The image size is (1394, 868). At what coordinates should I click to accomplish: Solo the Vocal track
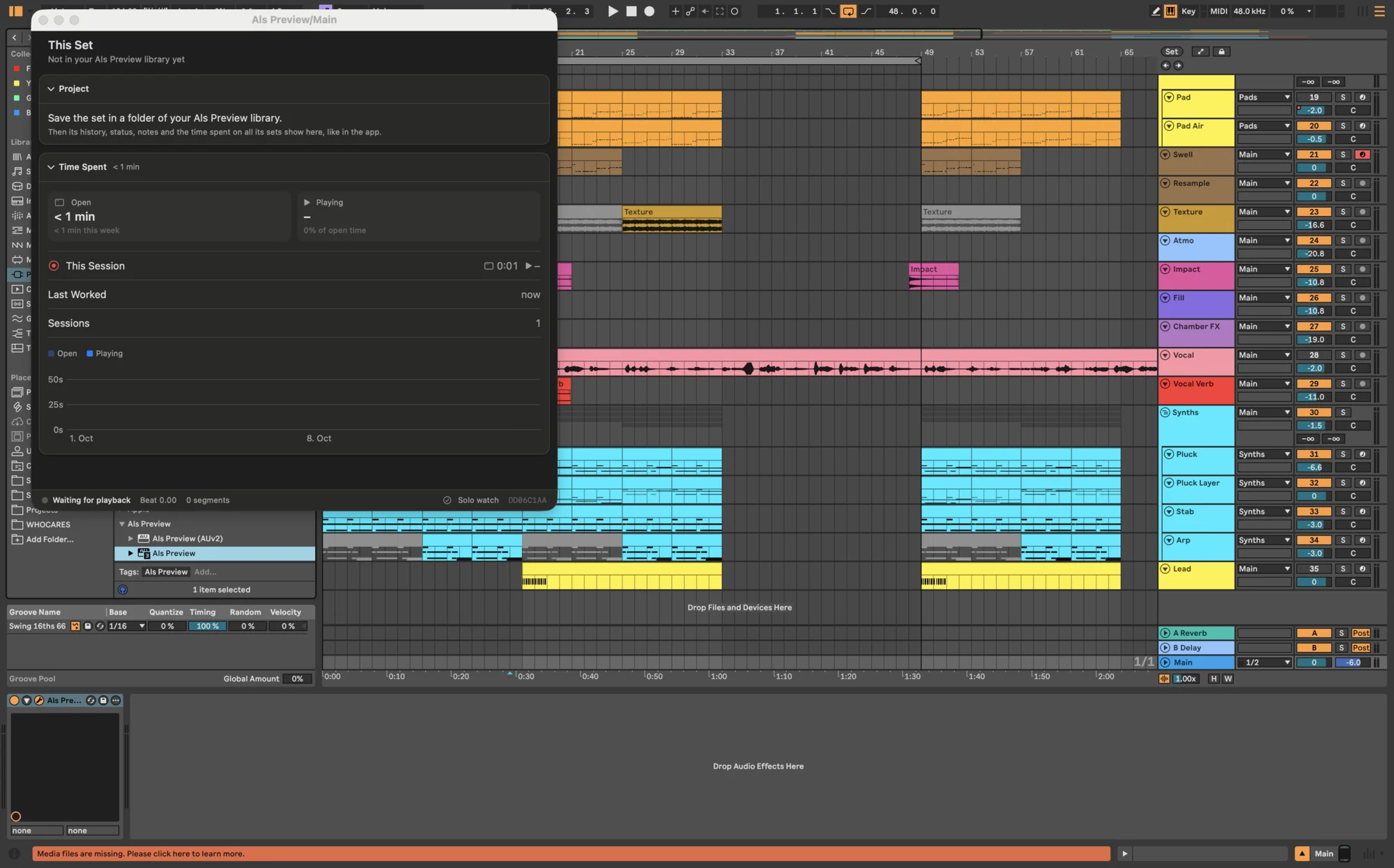click(1343, 355)
